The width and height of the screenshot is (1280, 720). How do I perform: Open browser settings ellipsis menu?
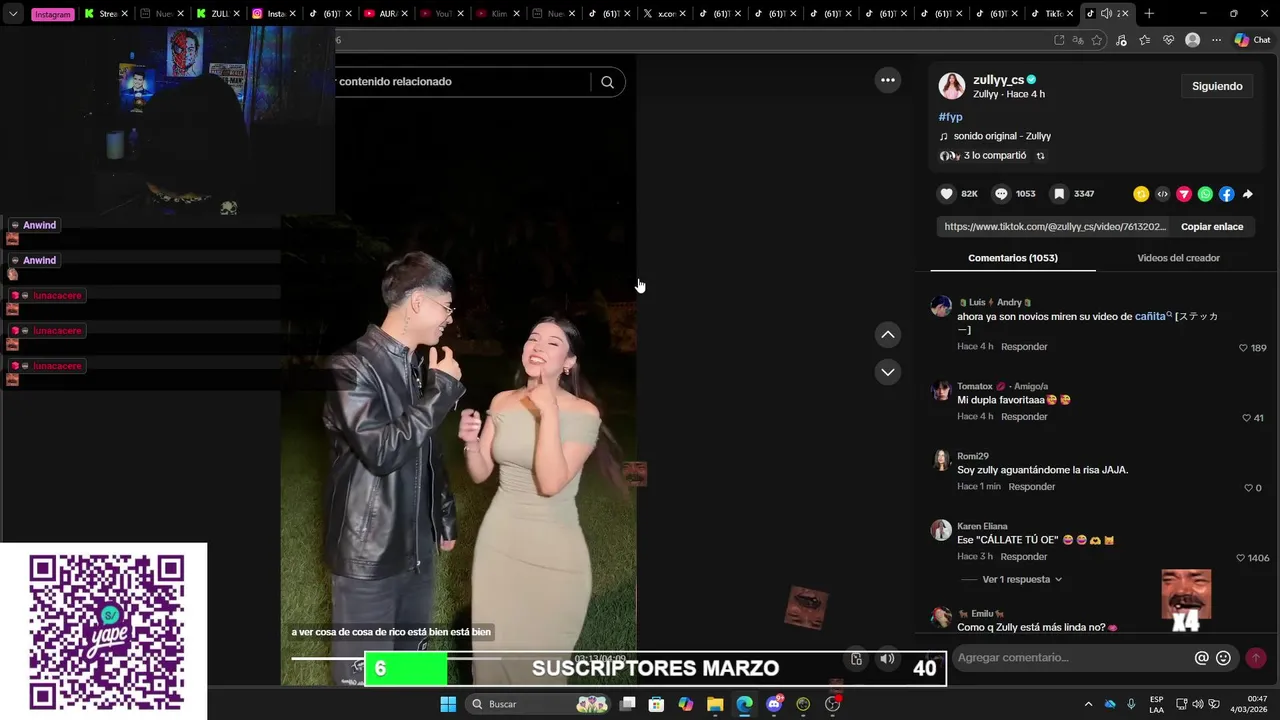[1216, 40]
